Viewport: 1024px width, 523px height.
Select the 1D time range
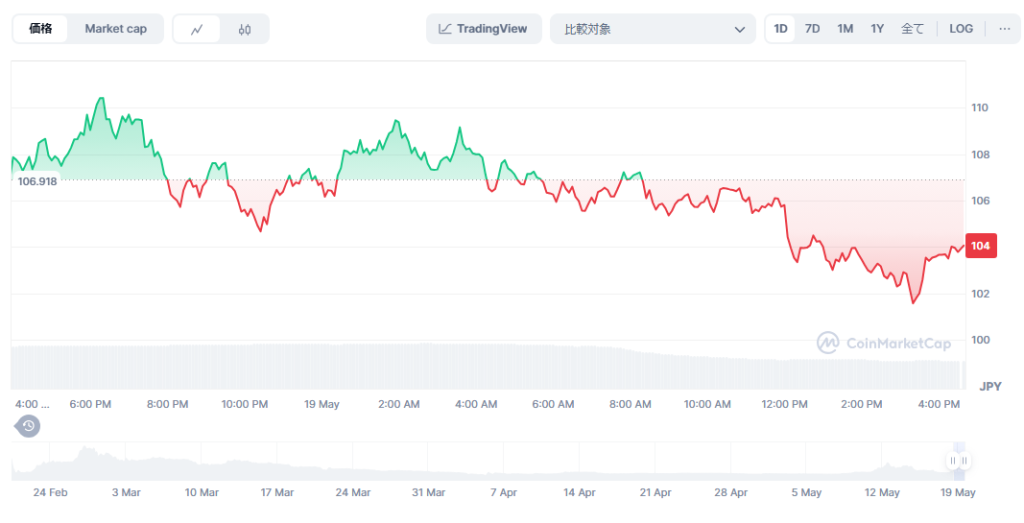click(x=781, y=29)
